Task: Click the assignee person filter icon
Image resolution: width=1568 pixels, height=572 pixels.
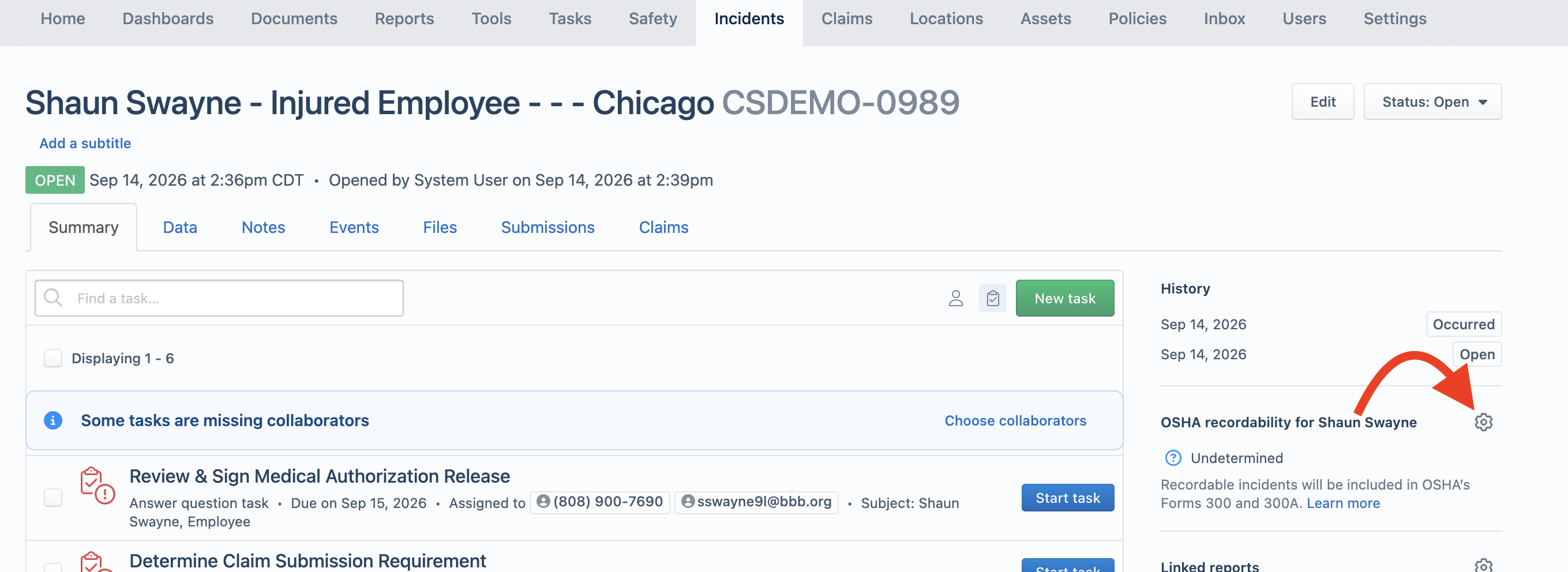Action: pyautogui.click(x=956, y=298)
